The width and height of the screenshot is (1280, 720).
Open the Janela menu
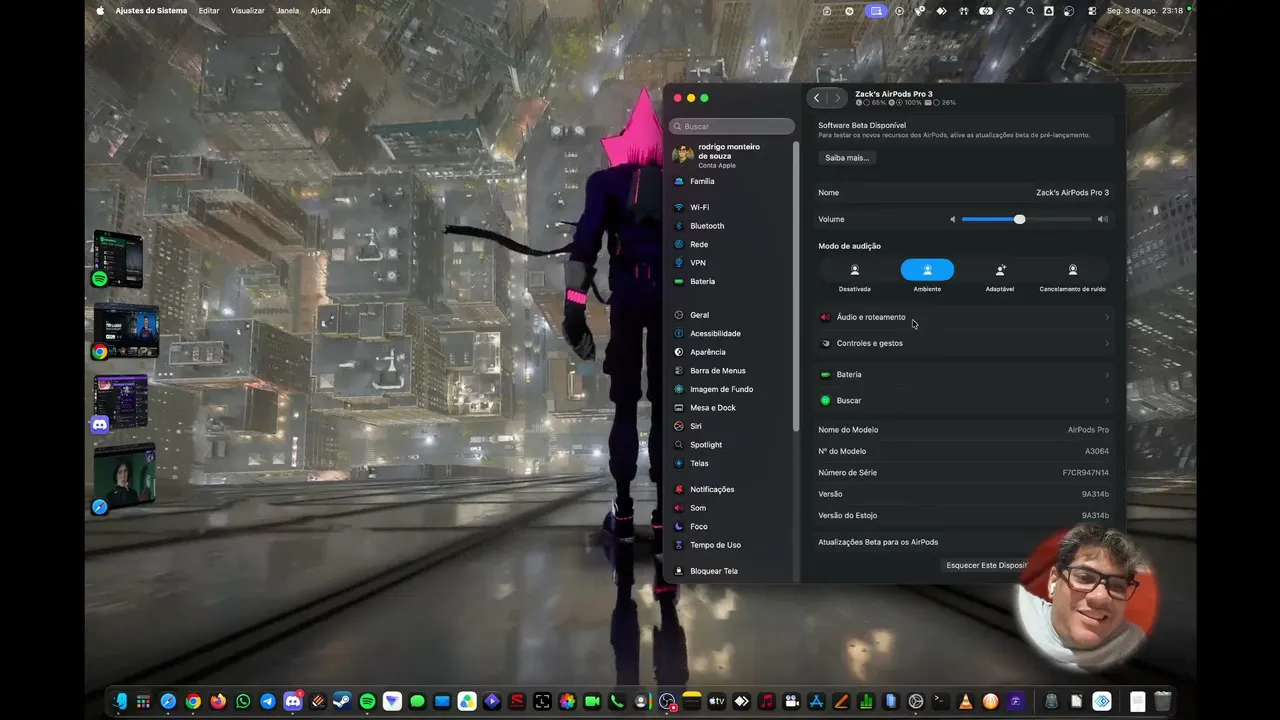pyautogui.click(x=287, y=11)
